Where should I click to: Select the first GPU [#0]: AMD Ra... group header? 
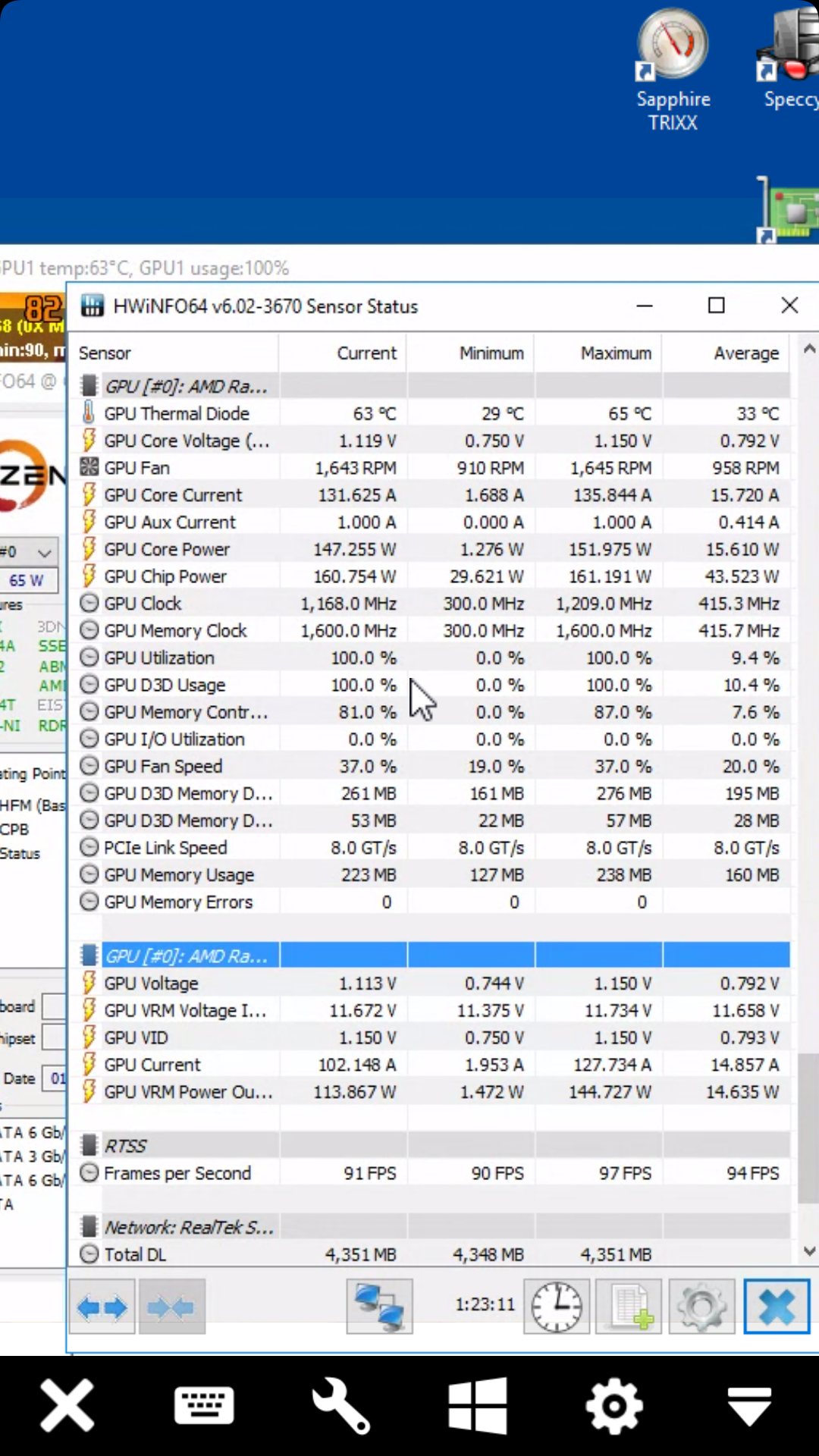tap(430, 386)
